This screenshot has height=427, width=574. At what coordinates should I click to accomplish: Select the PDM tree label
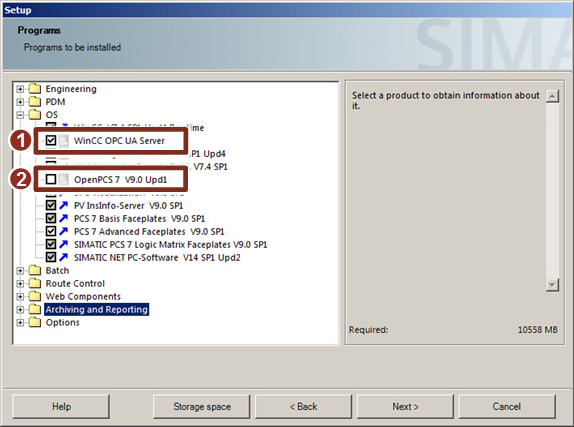[55, 102]
